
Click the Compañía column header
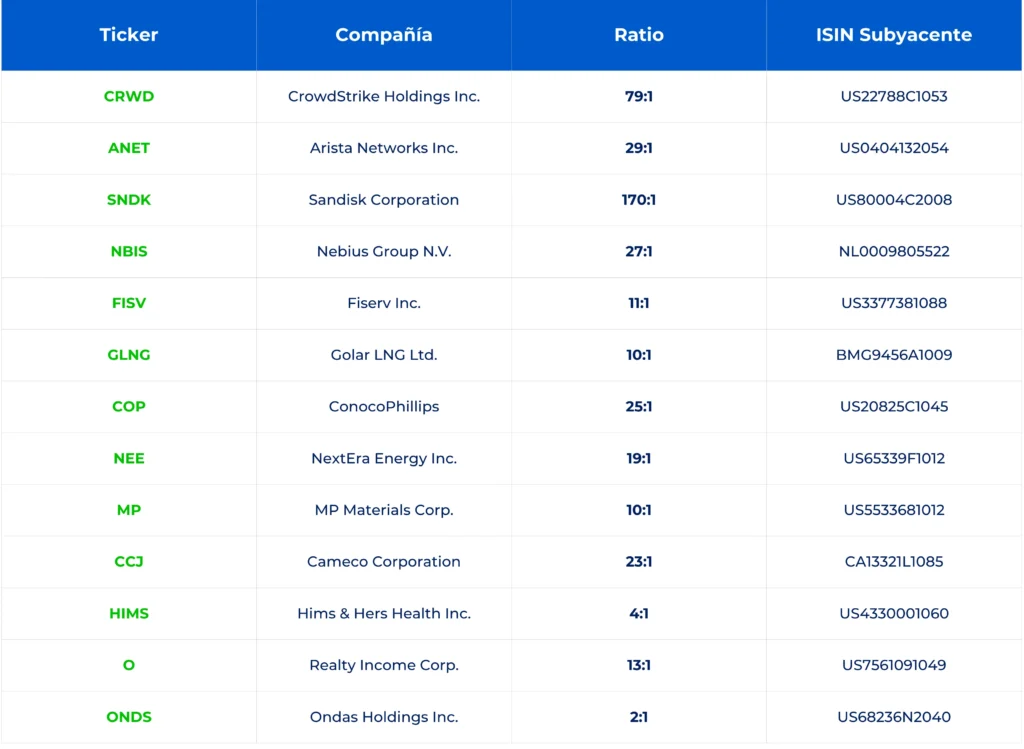tap(384, 35)
